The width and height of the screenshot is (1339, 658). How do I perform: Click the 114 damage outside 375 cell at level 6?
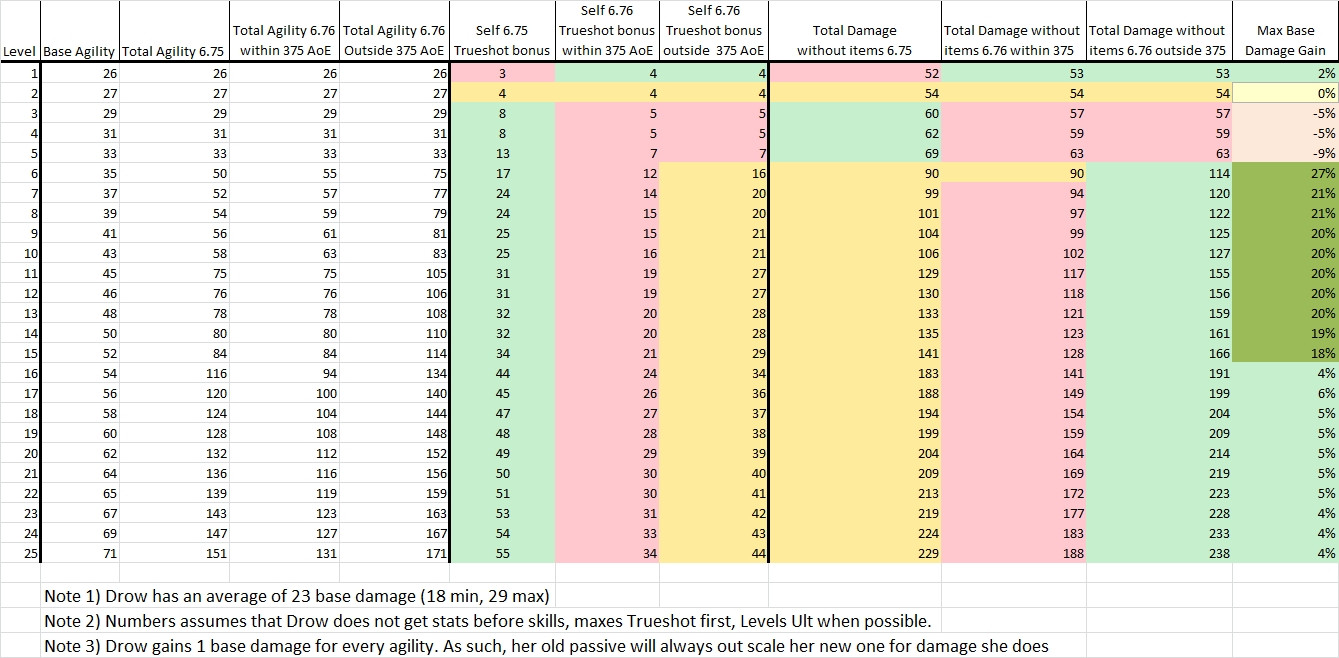[x=1159, y=173]
